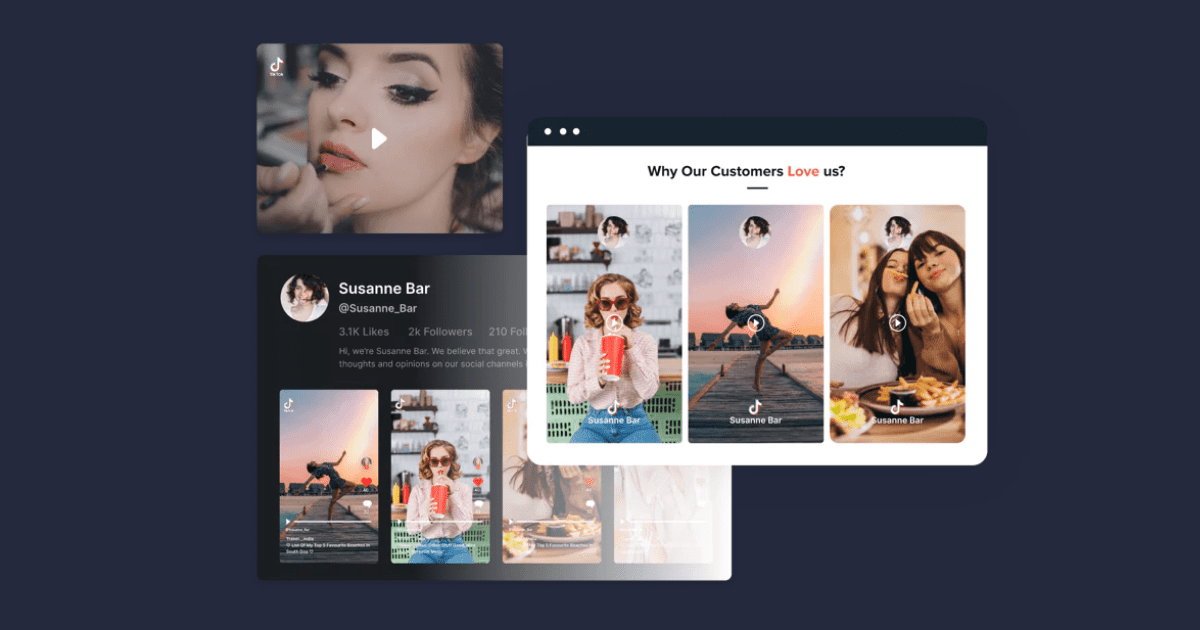Click the @Susanne_Bar username handle
1200x630 pixels.
(377, 309)
